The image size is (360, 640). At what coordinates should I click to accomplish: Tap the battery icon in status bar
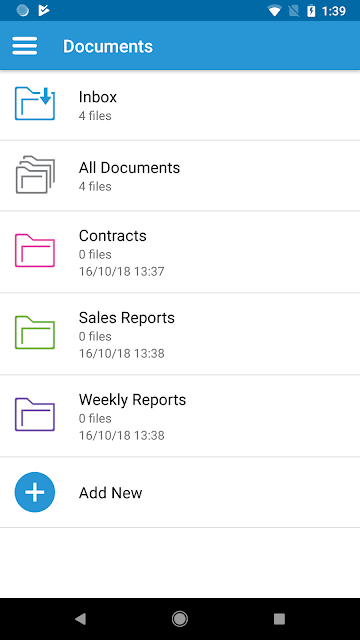tap(311, 11)
